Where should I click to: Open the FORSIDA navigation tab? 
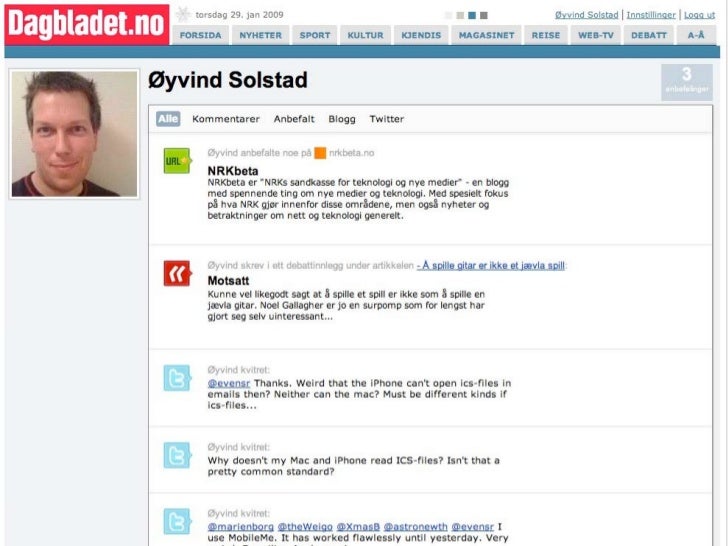pos(201,35)
